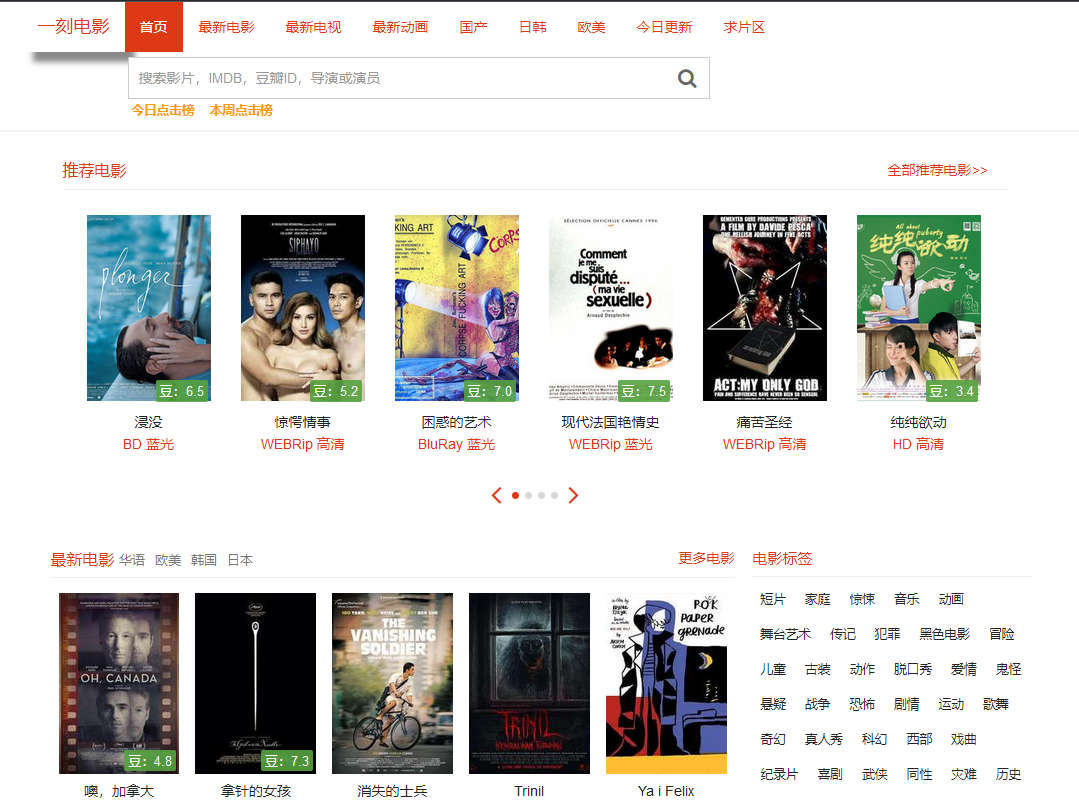Select the 悬疑 movie tag
Viewport: 1079px width, 811px height.
coord(773,704)
